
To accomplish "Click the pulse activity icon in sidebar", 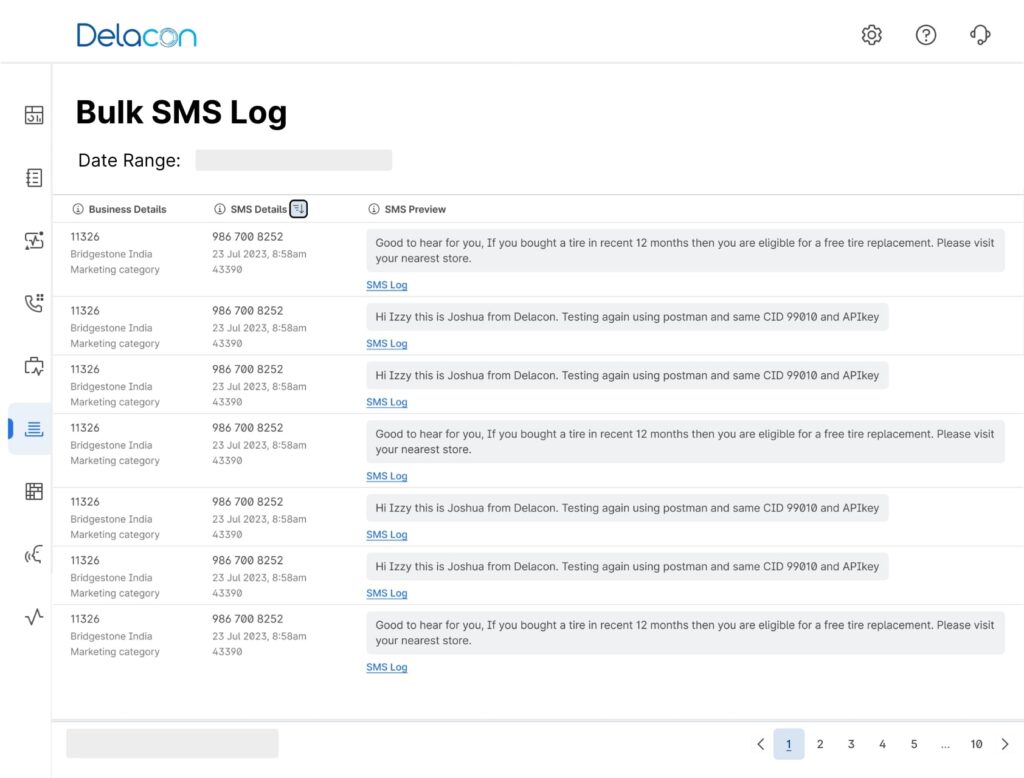I will point(34,617).
